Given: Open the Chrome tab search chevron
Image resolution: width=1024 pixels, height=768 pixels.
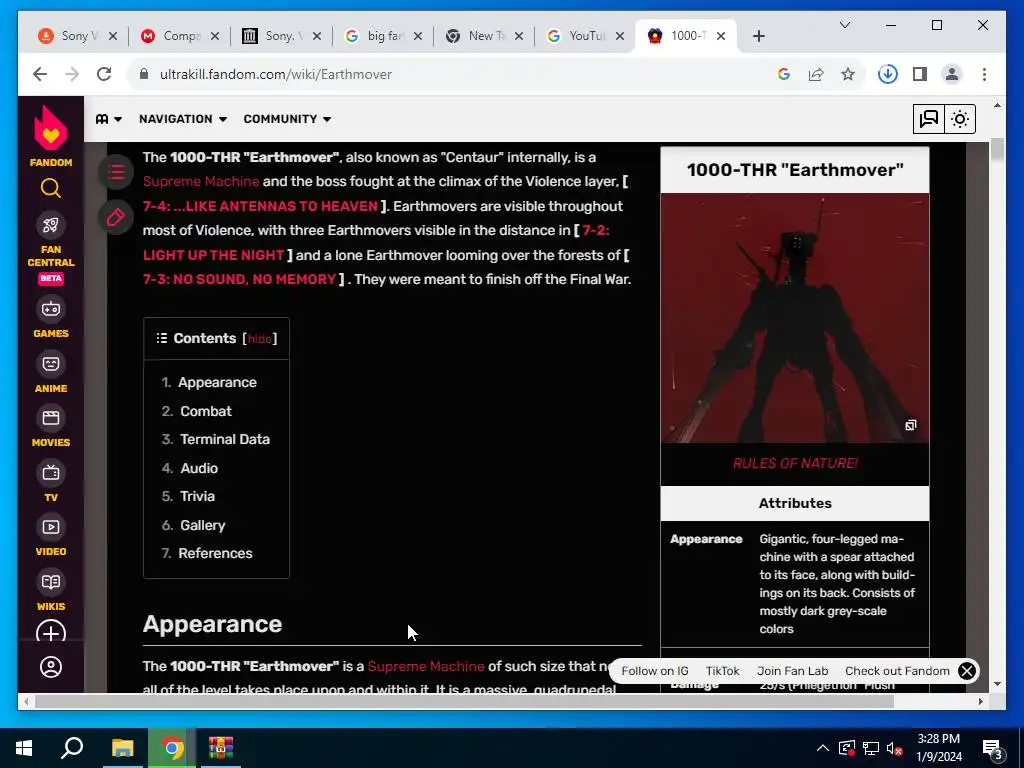Looking at the screenshot, I should tap(844, 25).
